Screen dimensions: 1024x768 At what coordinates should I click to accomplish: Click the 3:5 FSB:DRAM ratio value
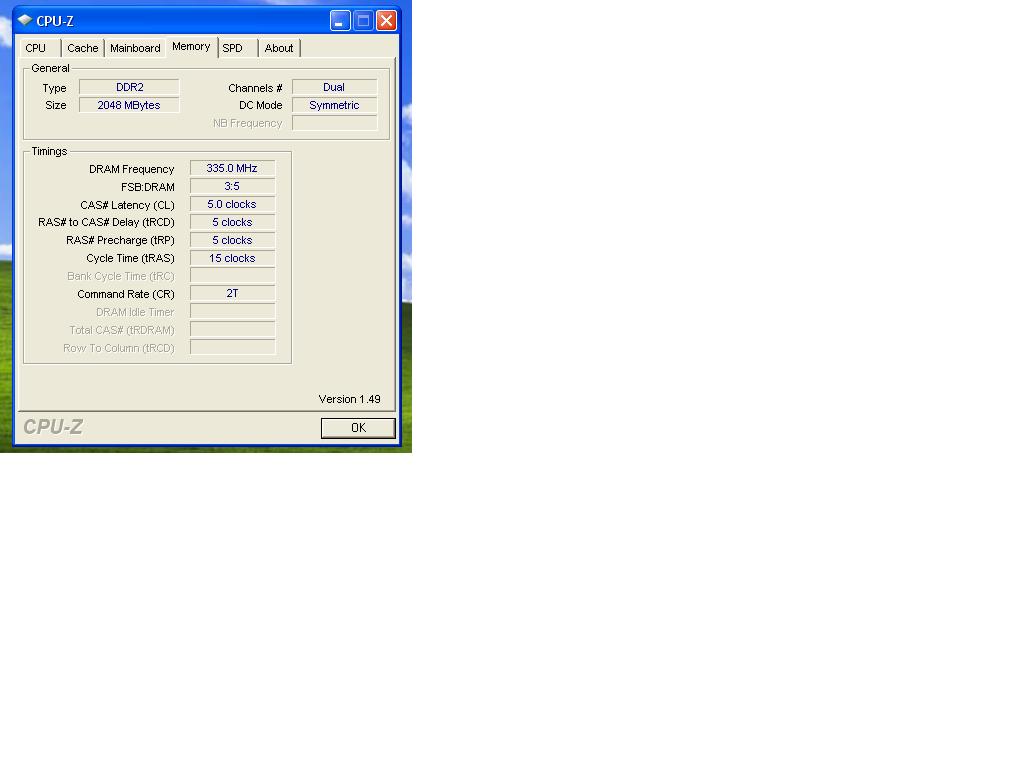click(x=232, y=186)
